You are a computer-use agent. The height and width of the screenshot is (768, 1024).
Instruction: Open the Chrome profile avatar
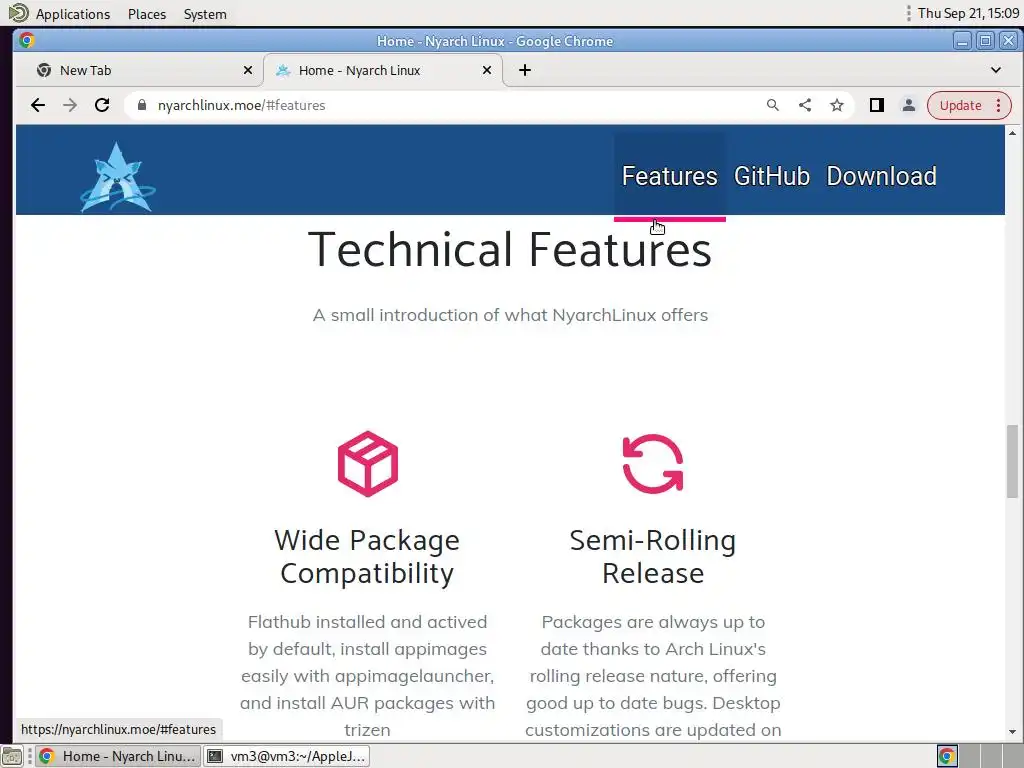[x=908, y=105]
